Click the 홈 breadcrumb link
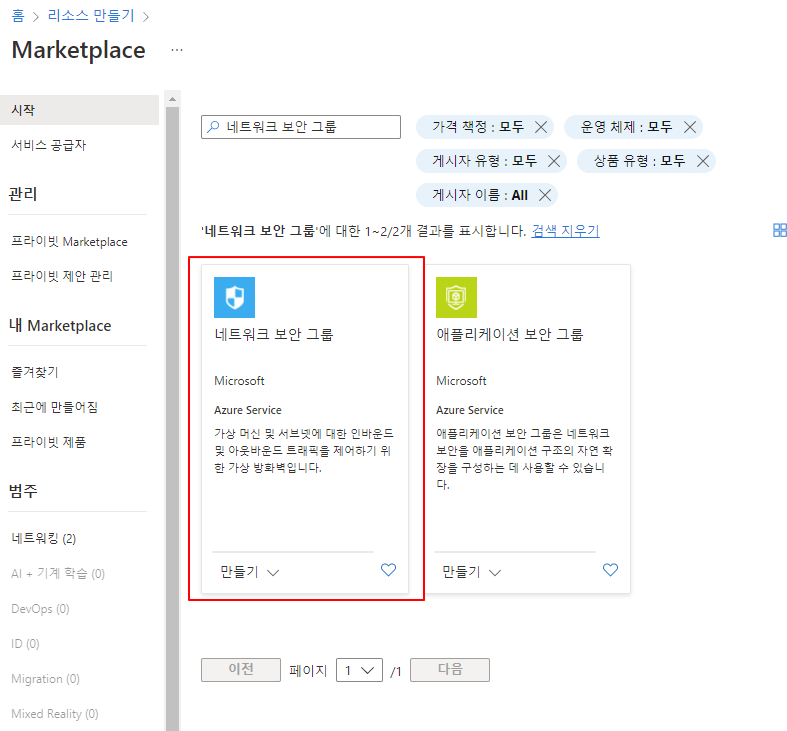 pos(18,16)
